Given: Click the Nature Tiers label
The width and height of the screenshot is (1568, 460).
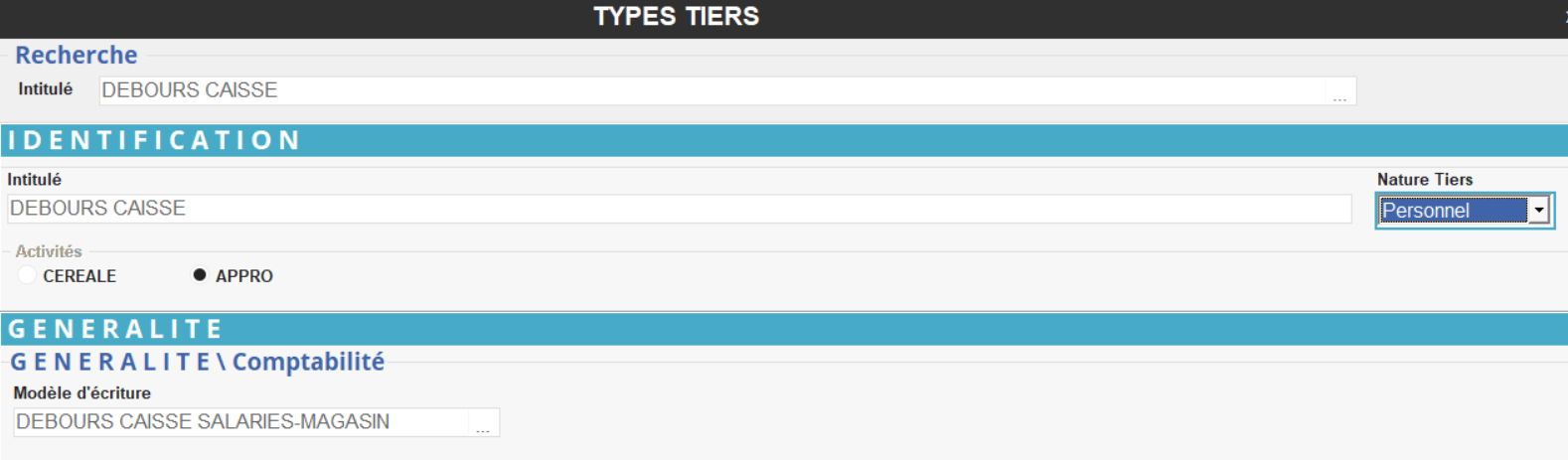Looking at the screenshot, I should 1424,180.
